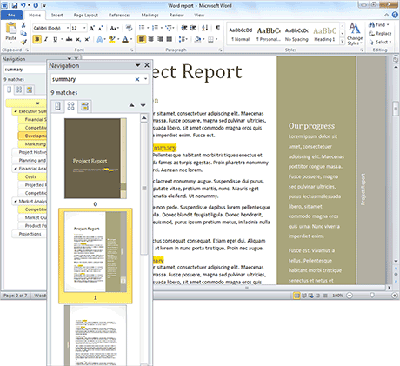Viewport: 400px width, 366px height.
Task: Apply Strikethrough formatting
Action: point(69,39)
